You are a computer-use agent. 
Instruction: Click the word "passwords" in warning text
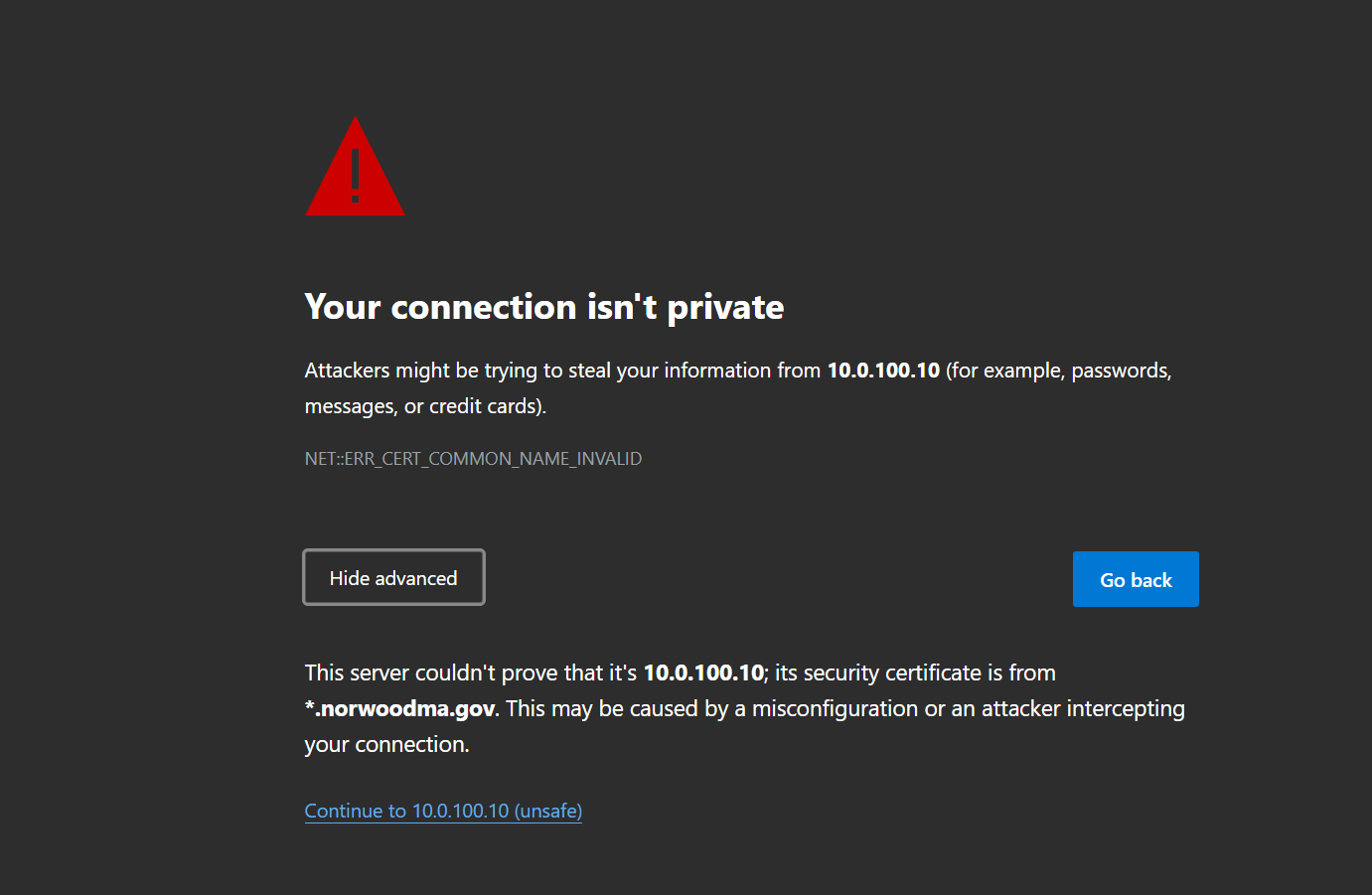pyautogui.click(x=1120, y=371)
